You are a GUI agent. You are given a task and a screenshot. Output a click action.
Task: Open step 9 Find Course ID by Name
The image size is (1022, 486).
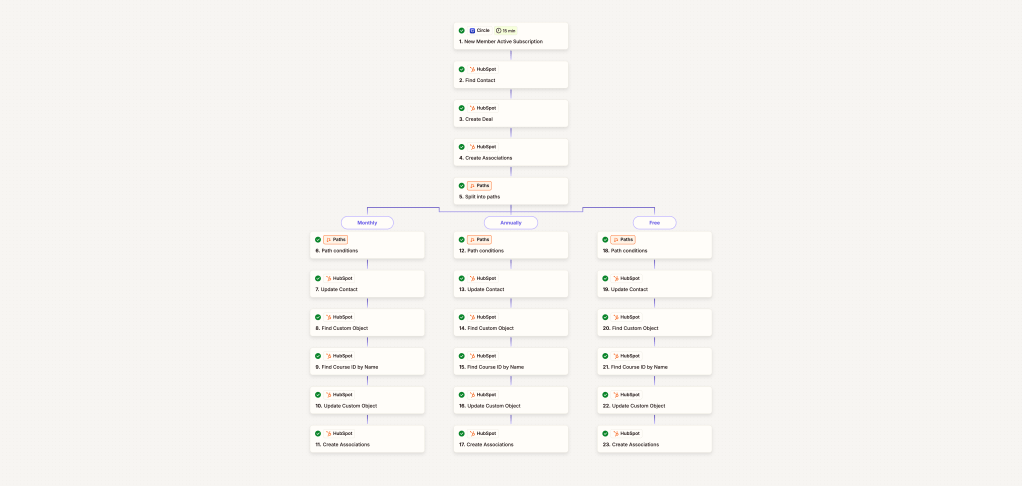(x=367, y=362)
